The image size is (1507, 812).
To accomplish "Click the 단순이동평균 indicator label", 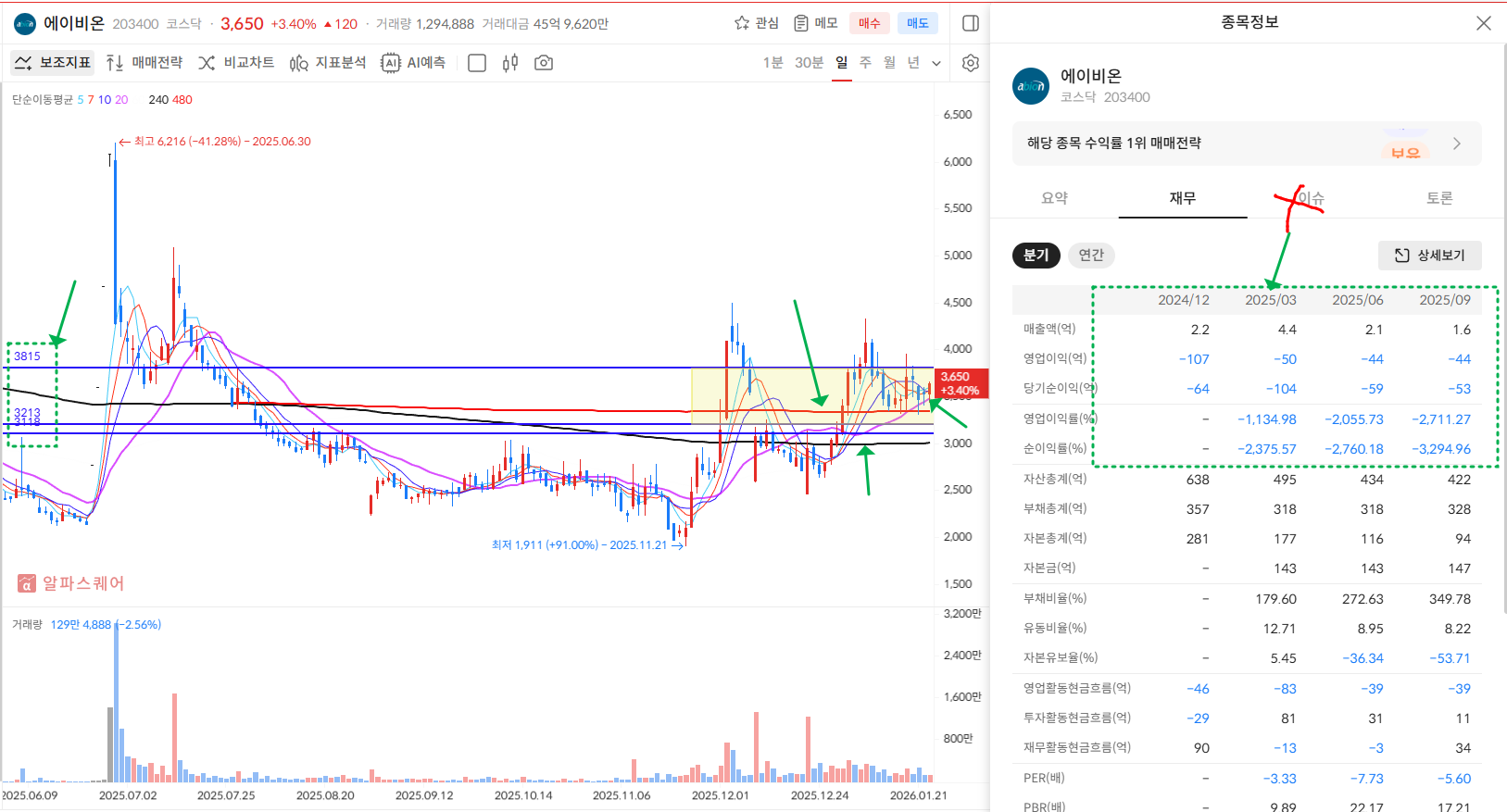I will click(x=43, y=100).
